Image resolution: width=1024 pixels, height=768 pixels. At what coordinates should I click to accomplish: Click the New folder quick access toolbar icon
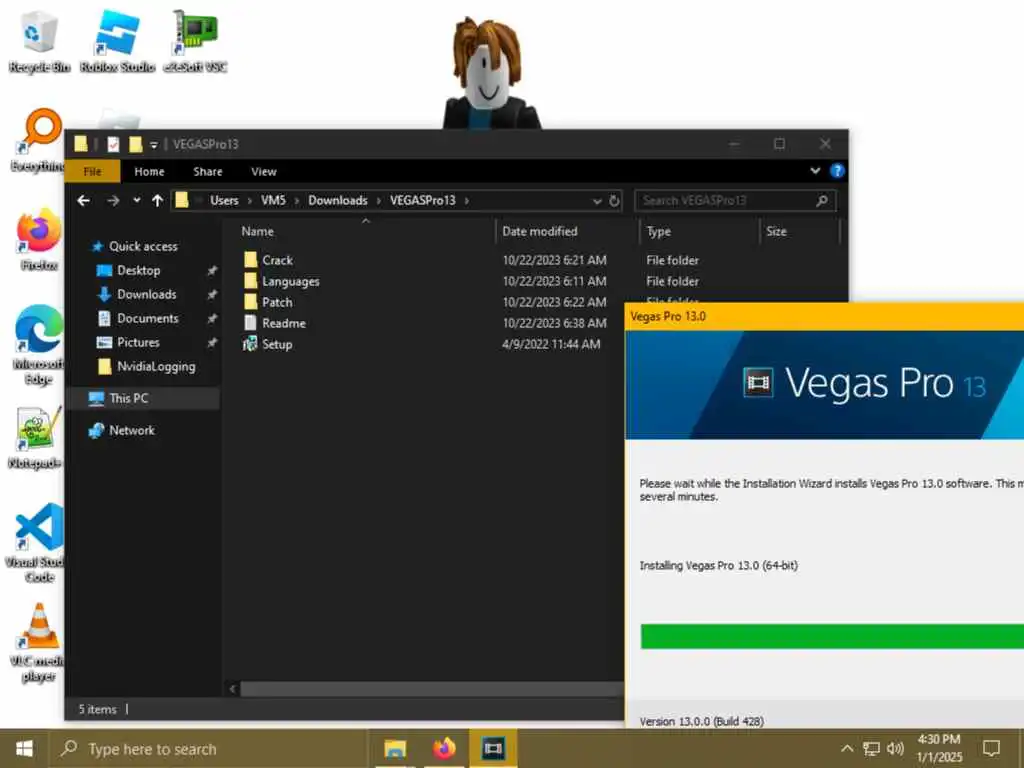click(x=135, y=144)
